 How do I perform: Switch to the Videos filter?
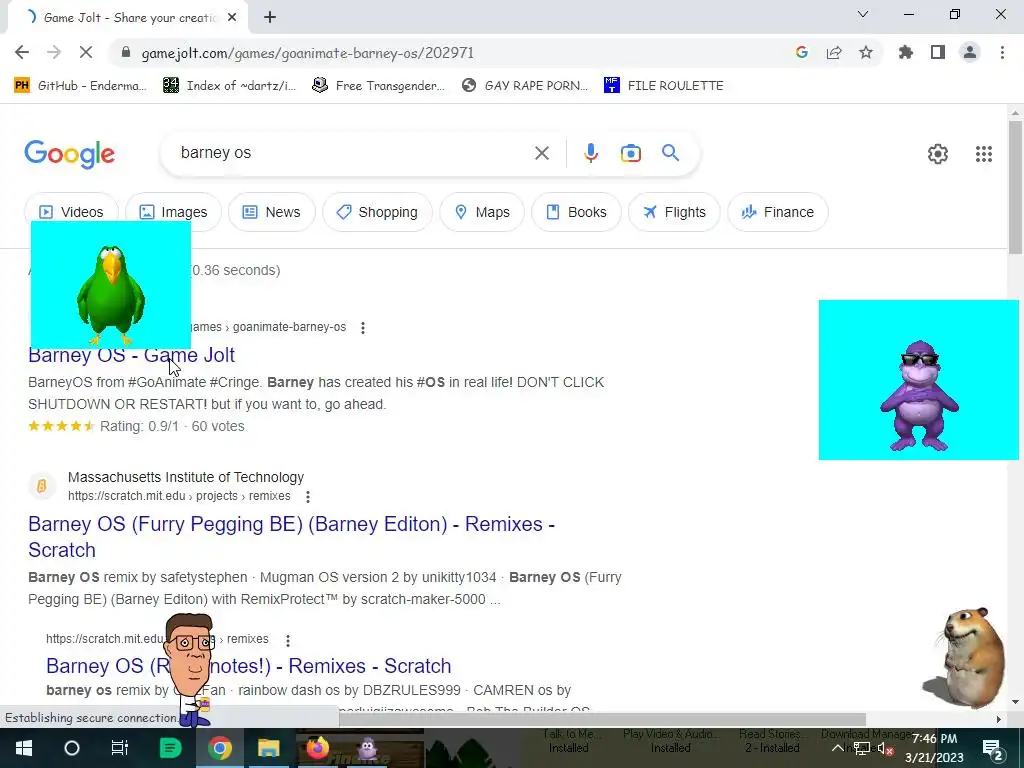pos(72,212)
